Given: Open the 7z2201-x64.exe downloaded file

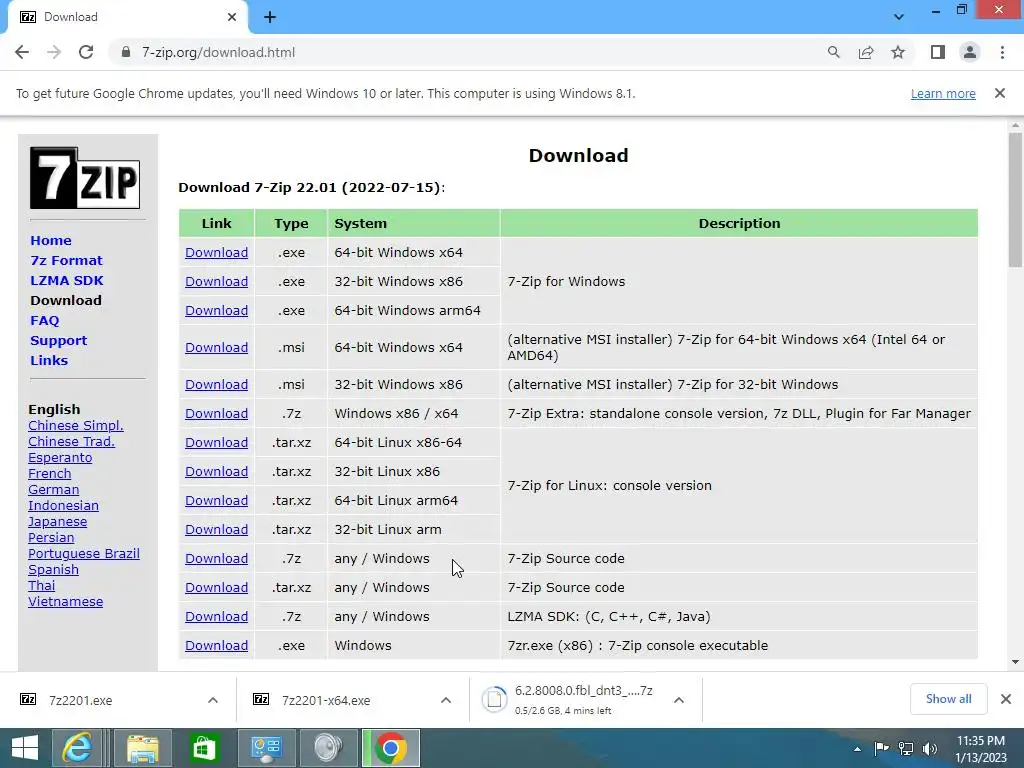Looking at the screenshot, I should pos(326,700).
